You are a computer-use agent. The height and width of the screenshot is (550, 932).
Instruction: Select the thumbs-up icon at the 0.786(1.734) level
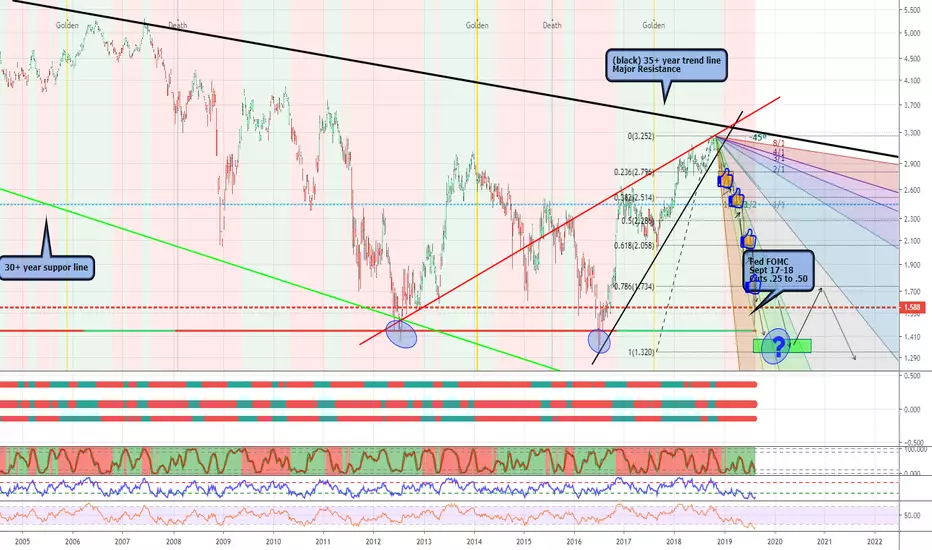pyautogui.click(x=752, y=285)
